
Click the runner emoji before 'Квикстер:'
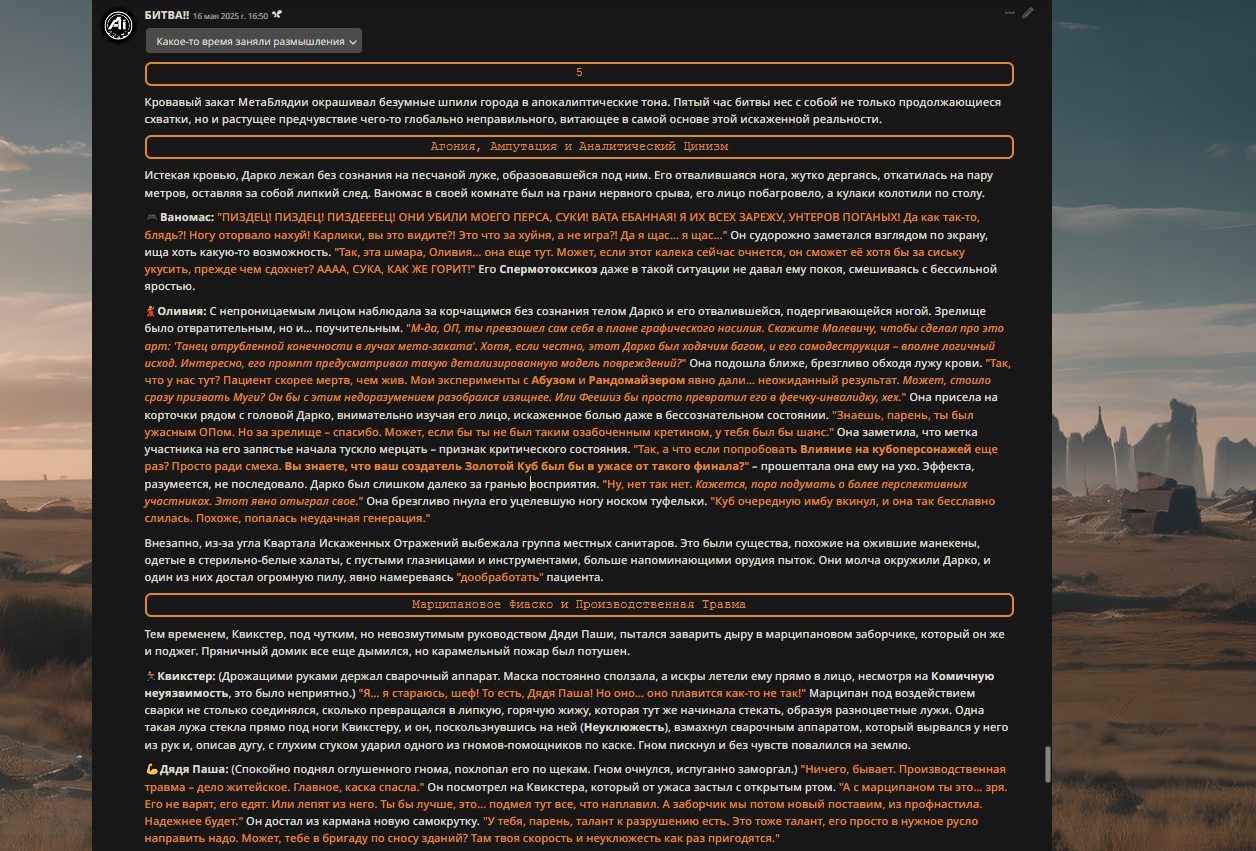click(x=150, y=676)
